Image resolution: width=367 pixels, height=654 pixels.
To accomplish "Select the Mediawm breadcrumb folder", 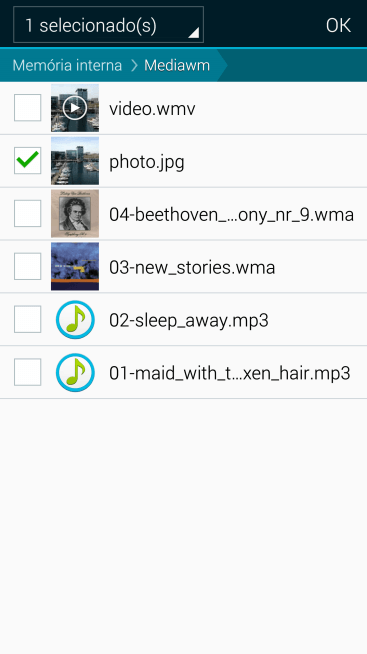I will click(x=177, y=65).
